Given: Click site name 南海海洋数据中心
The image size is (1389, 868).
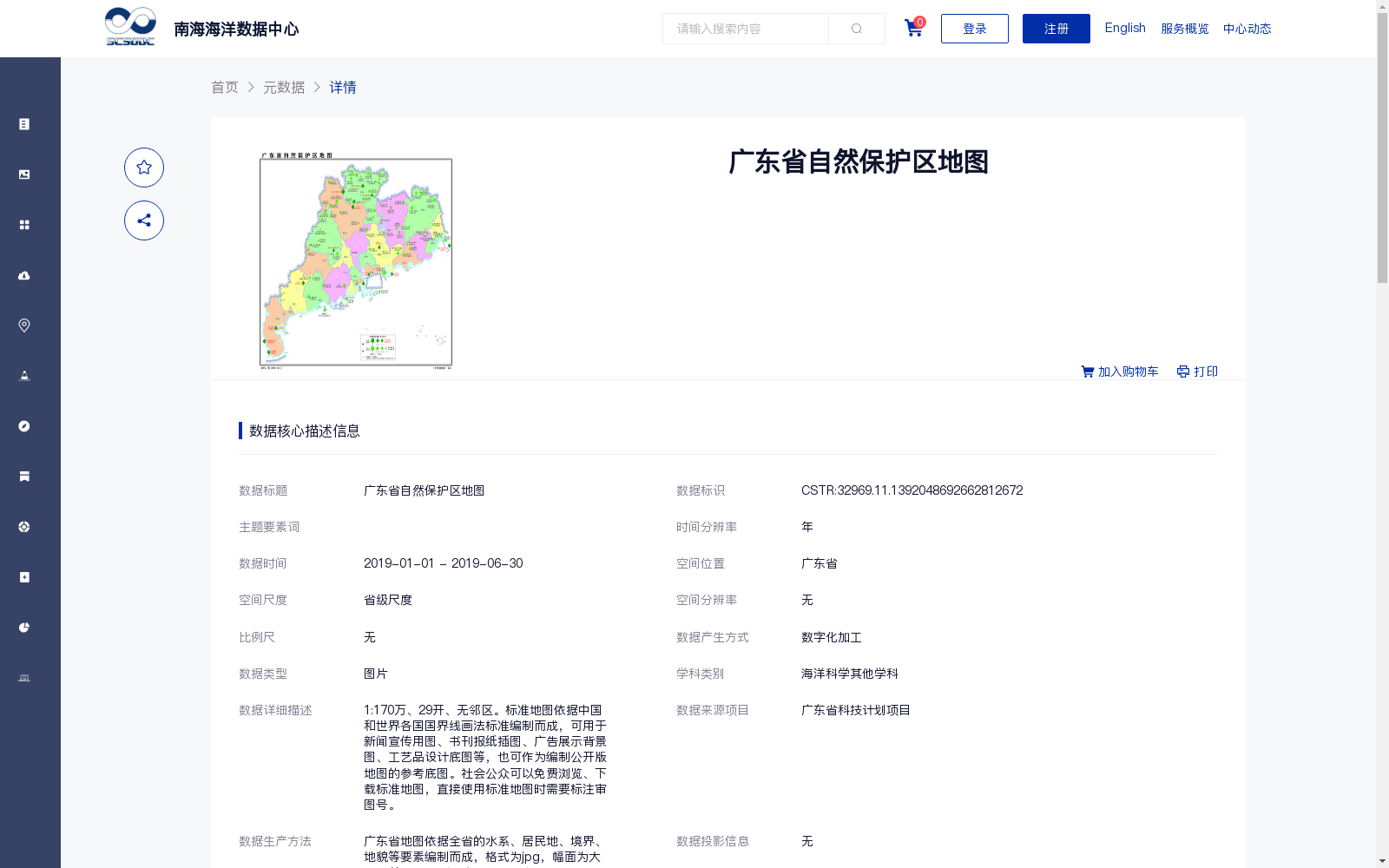Looking at the screenshot, I should [236, 30].
